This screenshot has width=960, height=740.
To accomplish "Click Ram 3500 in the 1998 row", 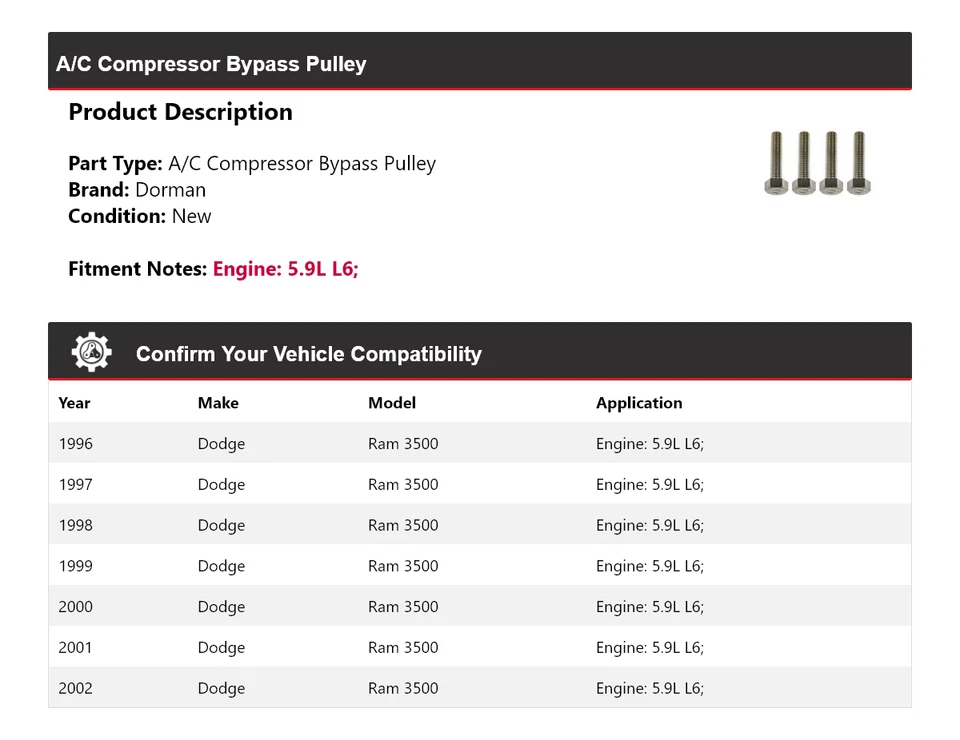I will (x=403, y=526).
